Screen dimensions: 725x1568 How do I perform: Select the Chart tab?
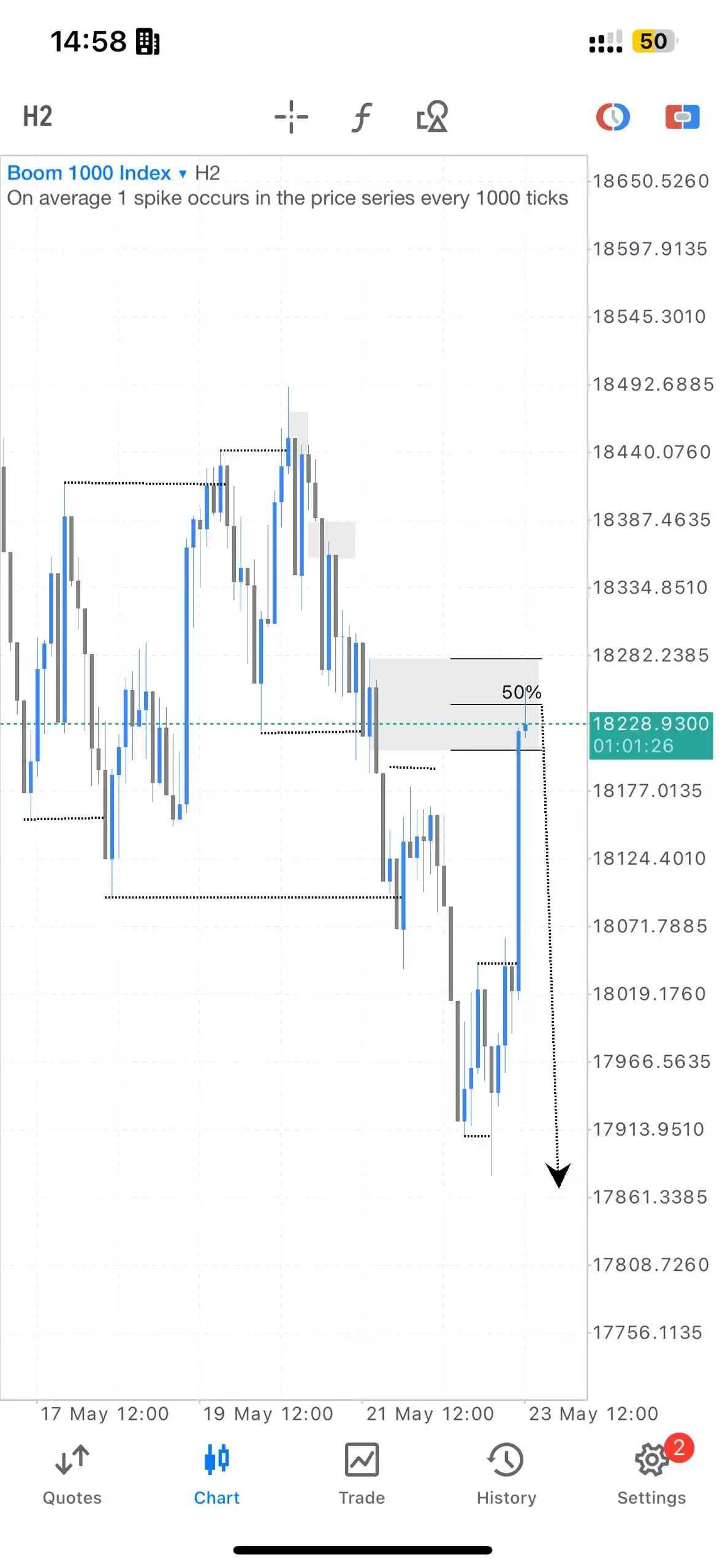pyautogui.click(x=217, y=1474)
